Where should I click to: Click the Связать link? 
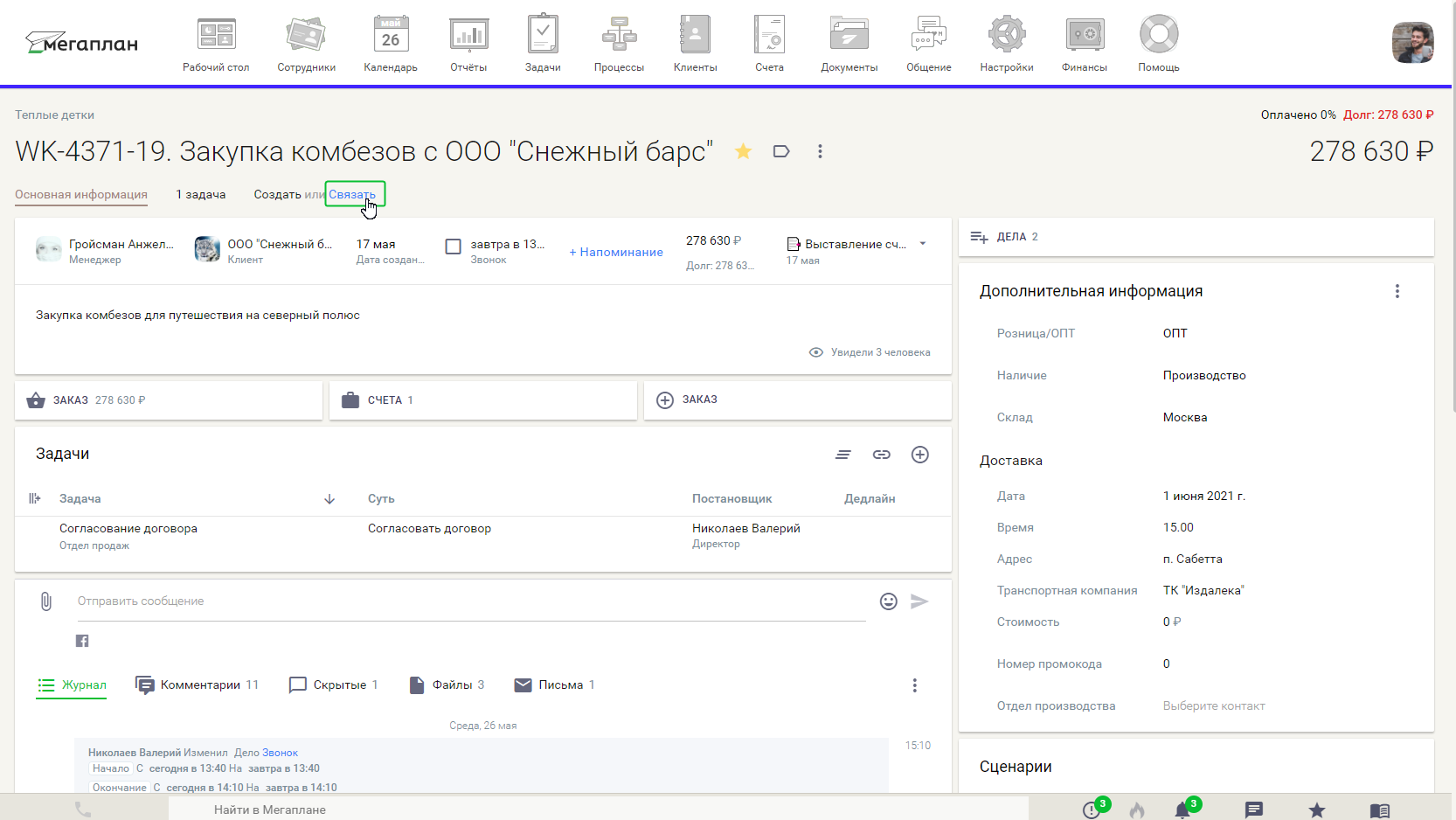click(352, 194)
